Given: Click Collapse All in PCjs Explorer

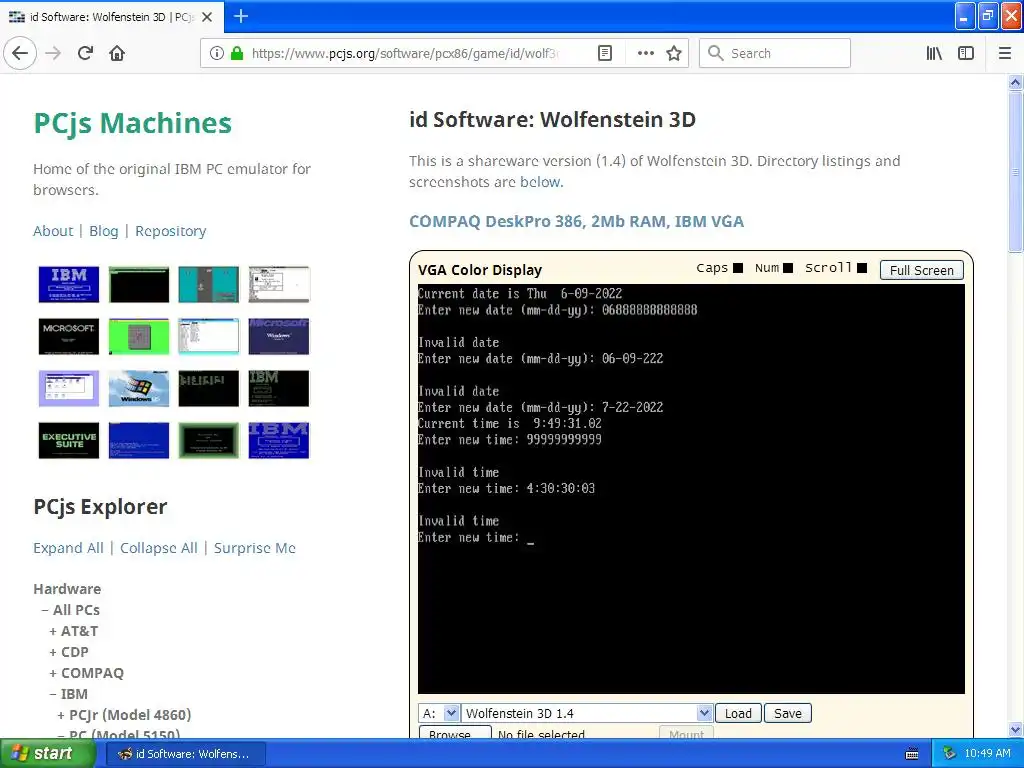Looking at the screenshot, I should (x=159, y=548).
